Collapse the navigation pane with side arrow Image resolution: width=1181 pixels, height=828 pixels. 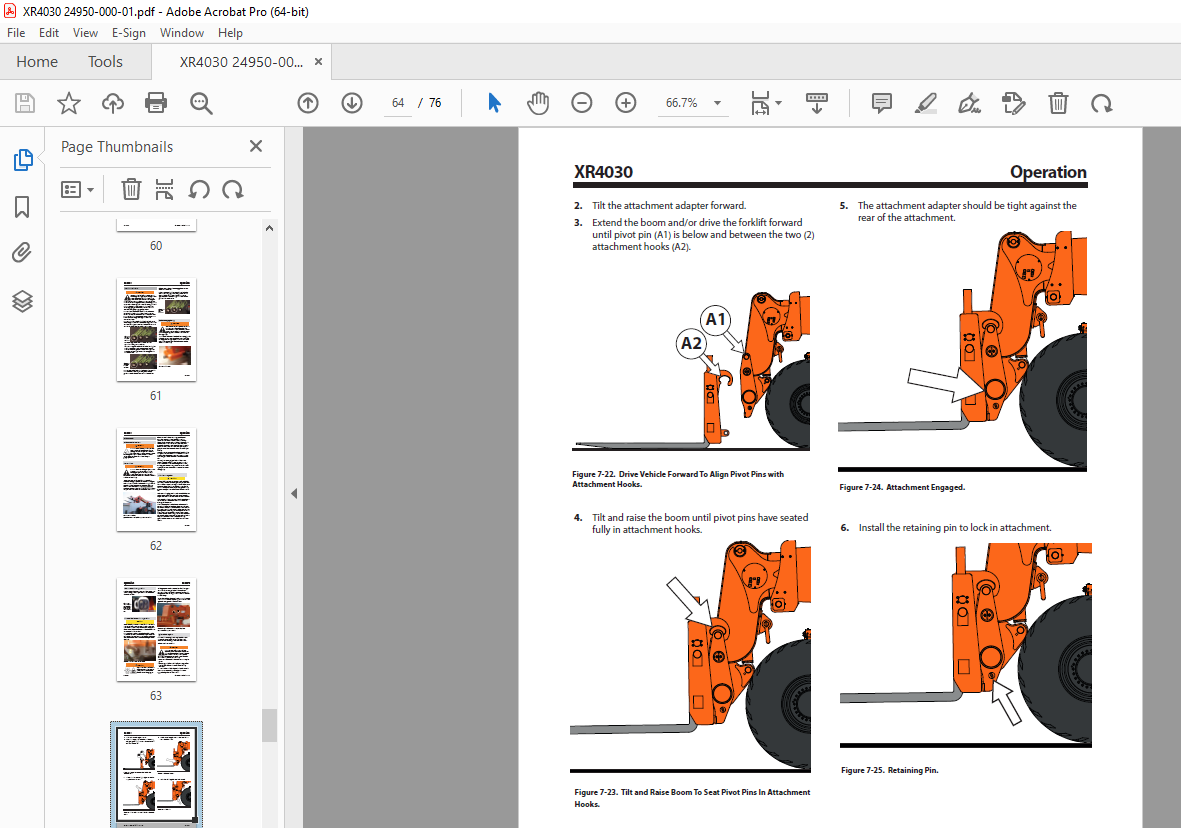tap(294, 493)
